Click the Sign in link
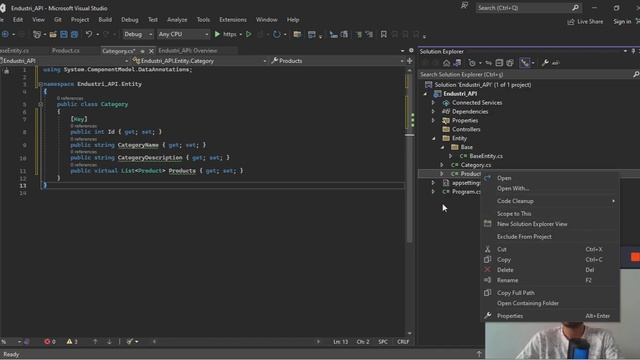640x360 pixels. [x=622, y=22]
